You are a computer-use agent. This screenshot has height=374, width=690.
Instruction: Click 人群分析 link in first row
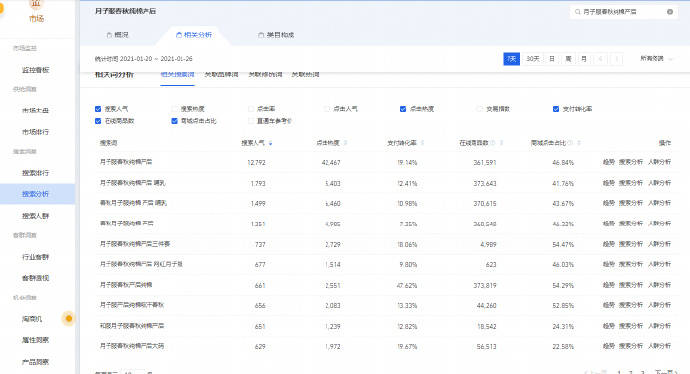tap(659, 162)
